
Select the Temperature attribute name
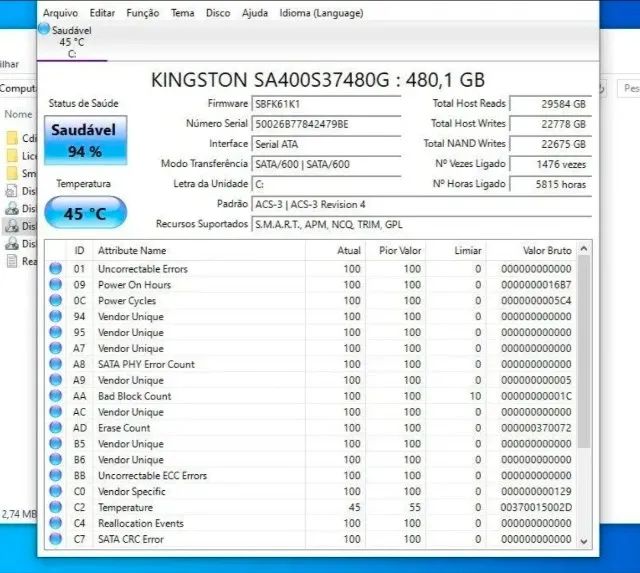point(125,508)
